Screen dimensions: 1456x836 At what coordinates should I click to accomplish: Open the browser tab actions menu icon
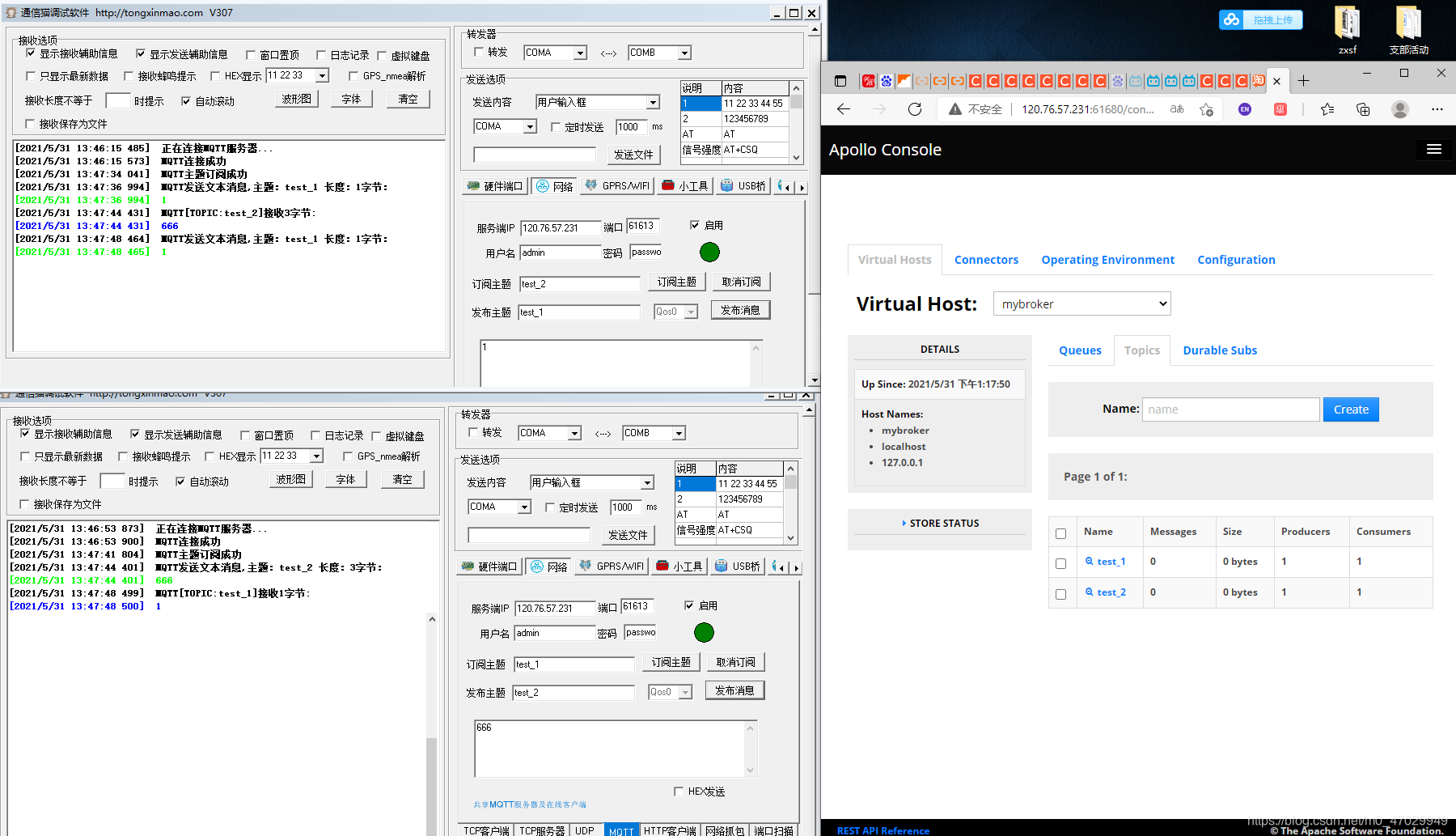[840, 81]
